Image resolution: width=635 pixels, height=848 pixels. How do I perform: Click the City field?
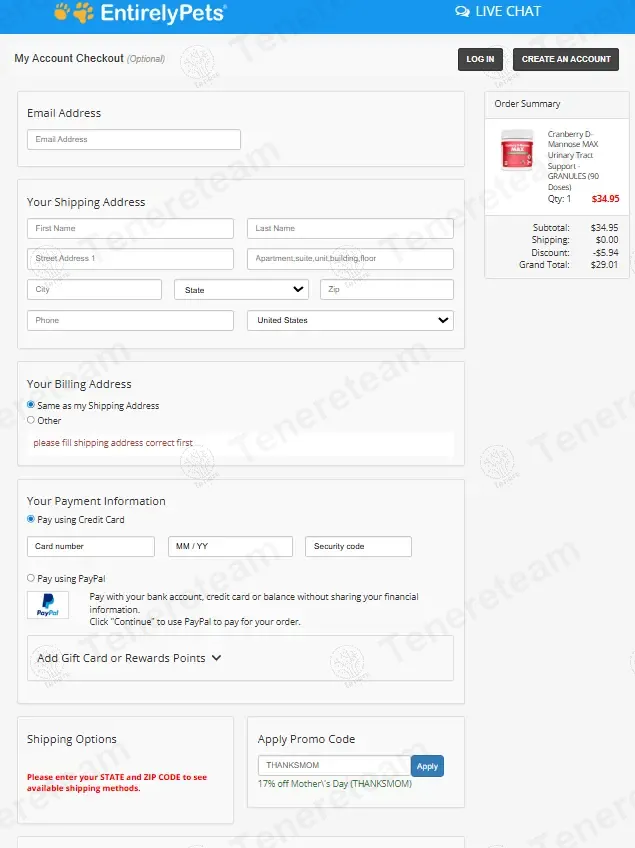point(94,289)
